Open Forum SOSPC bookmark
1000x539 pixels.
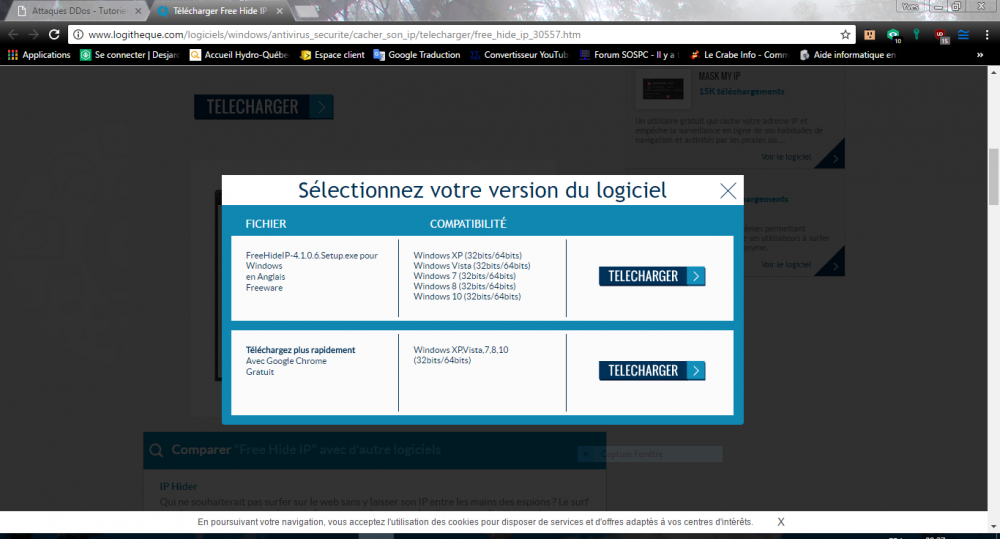tap(629, 55)
